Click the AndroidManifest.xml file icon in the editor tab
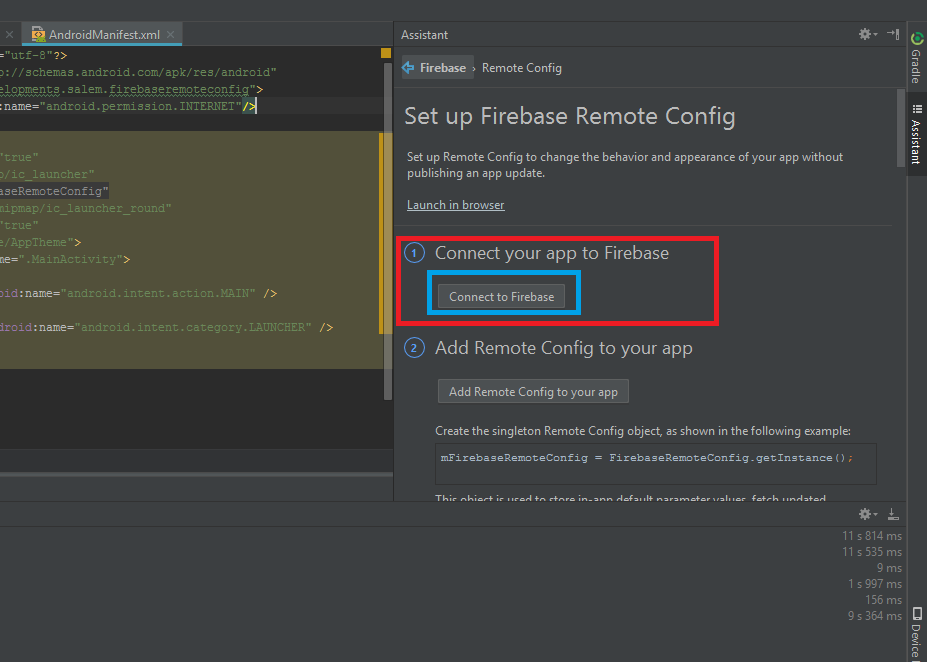The height and width of the screenshot is (662, 927). click(x=38, y=32)
